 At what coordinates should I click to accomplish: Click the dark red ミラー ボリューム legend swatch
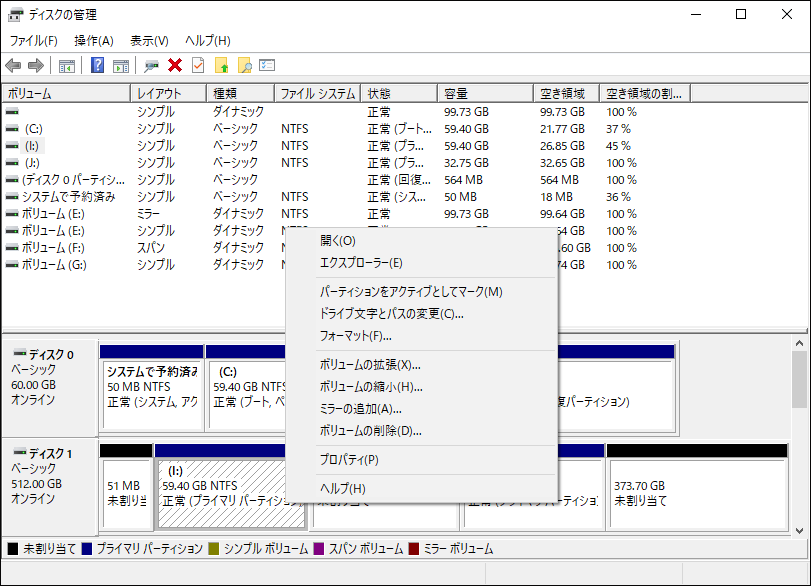pyautogui.click(x=413, y=549)
